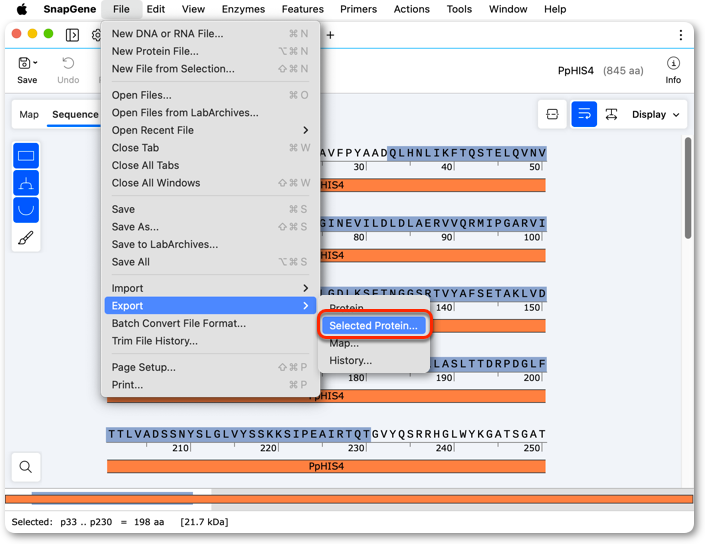Select the paintbrush color tool

[26, 238]
